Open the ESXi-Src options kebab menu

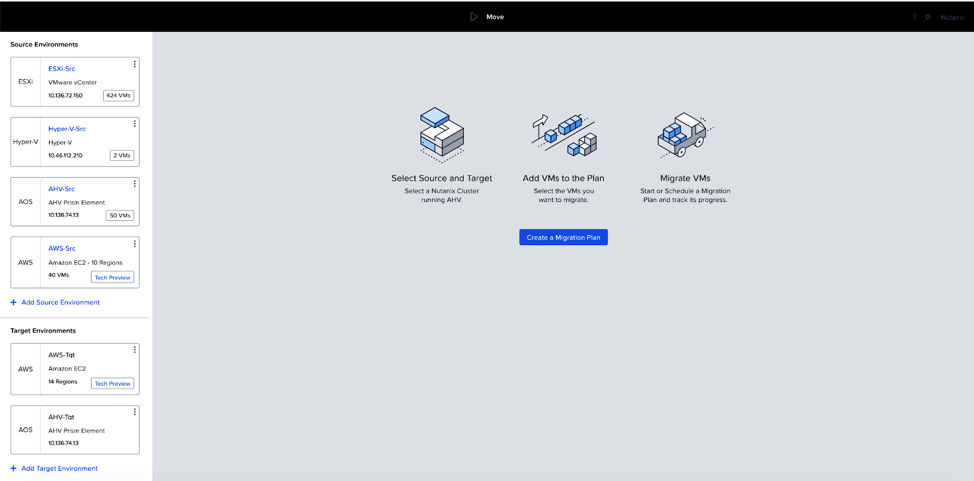click(135, 64)
